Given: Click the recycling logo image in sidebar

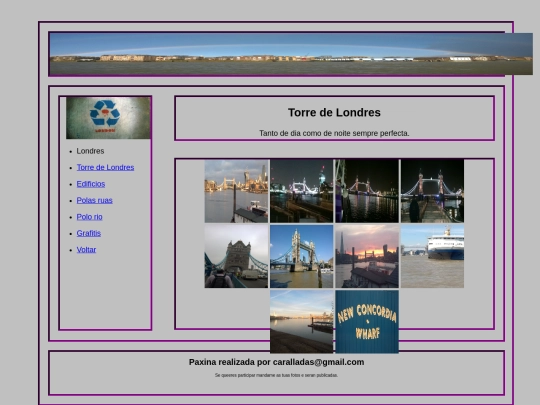Looking at the screenshot, I should (x=108, y=118).
